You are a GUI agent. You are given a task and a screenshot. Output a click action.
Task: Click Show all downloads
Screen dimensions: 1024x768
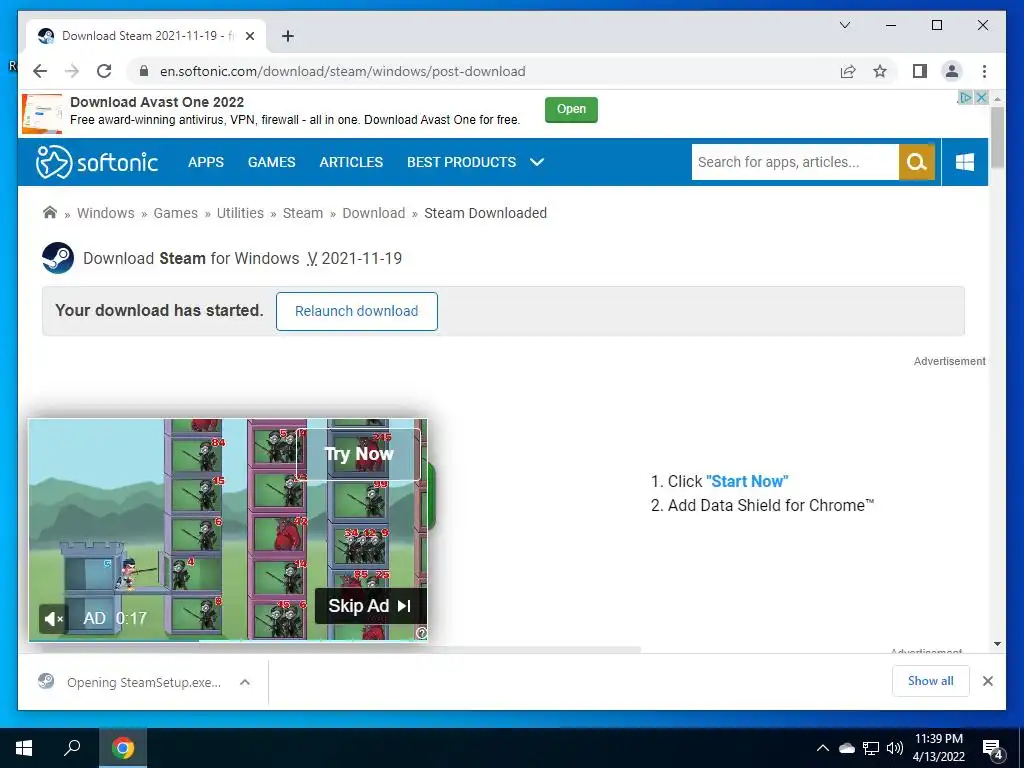931,681
